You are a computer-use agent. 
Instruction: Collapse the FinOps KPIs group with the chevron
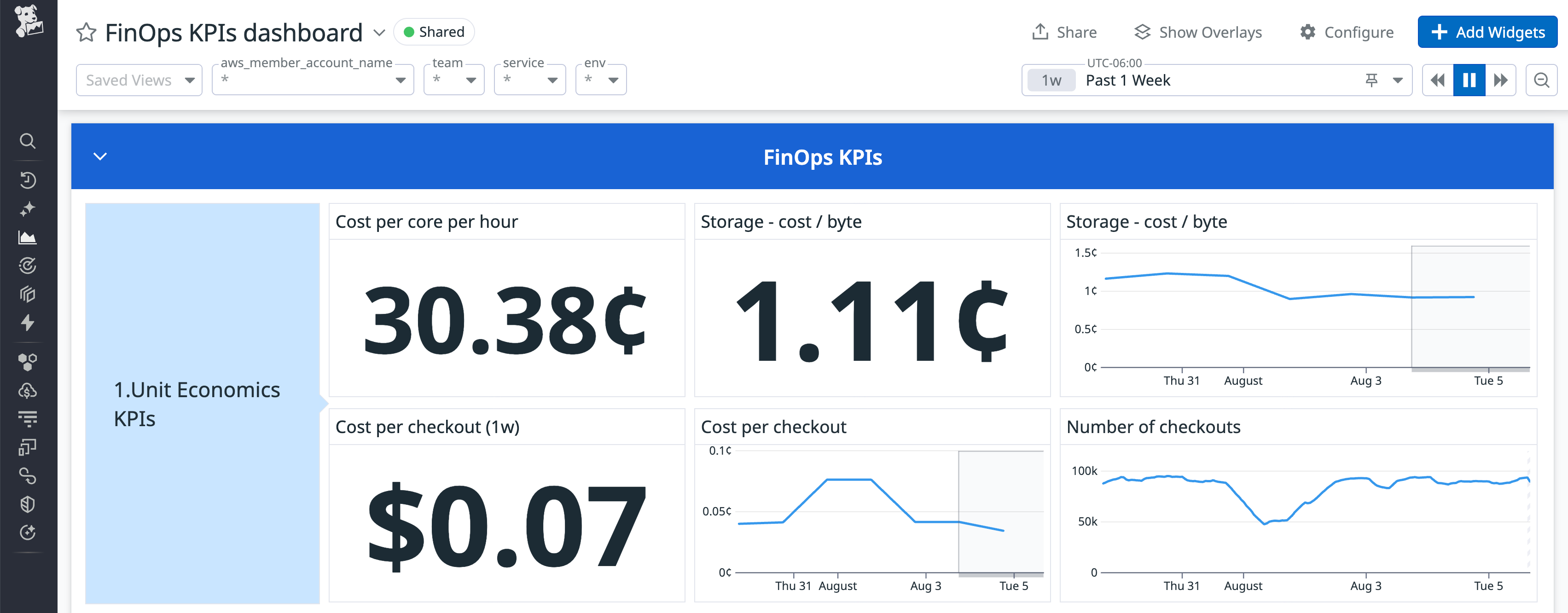(x=99, y=156)
